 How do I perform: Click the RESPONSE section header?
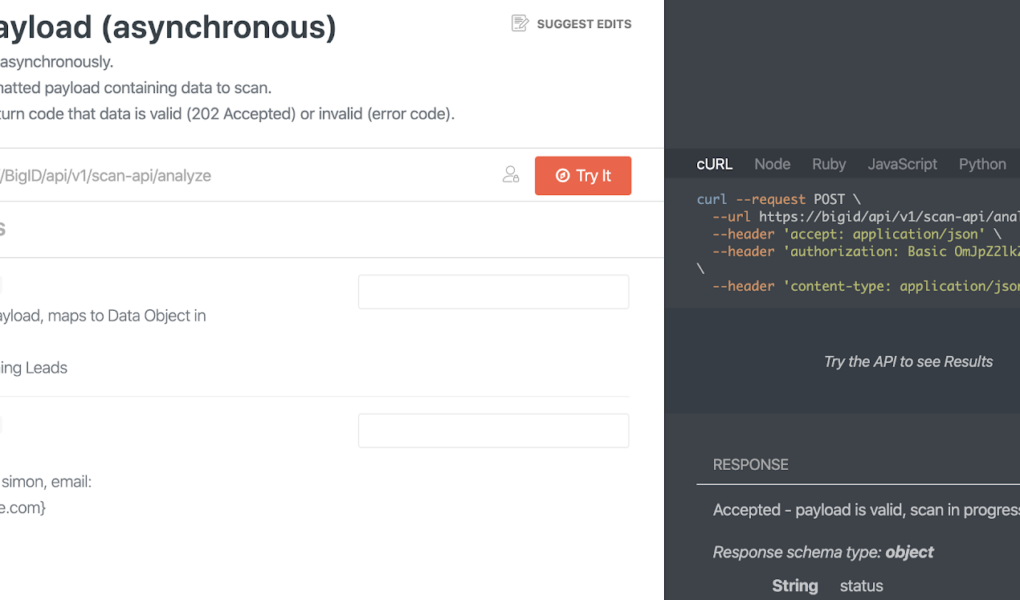(x=750, y=464)
